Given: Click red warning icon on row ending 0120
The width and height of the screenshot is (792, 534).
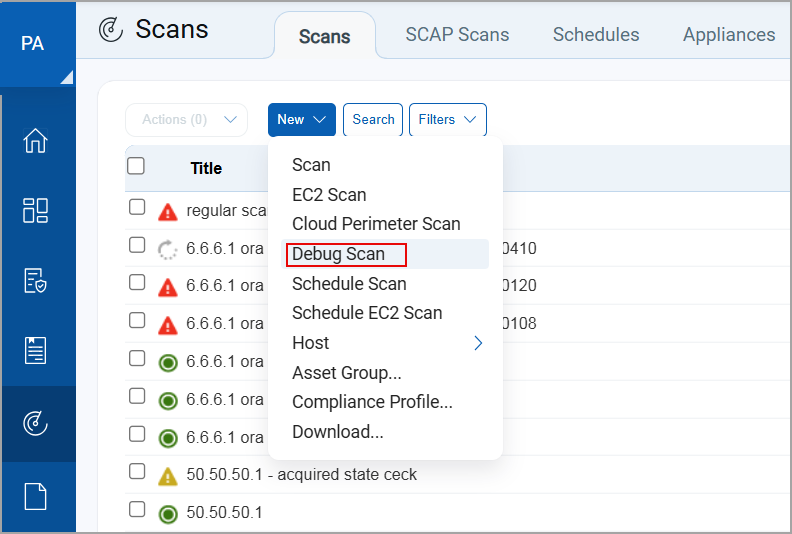Looking at the screenshot, I should (x=168, y=287).
